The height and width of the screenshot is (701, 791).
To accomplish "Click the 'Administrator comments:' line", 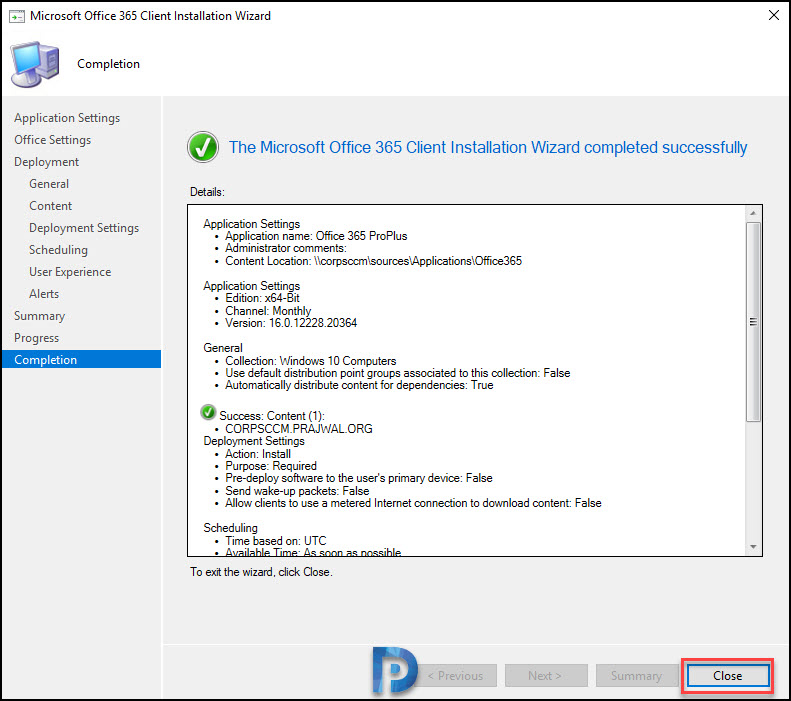I will point(286,248).
